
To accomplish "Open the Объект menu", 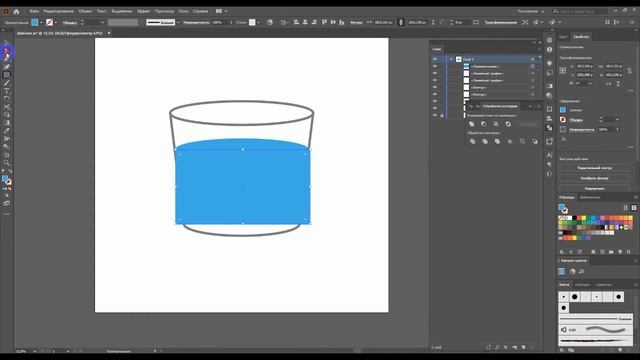I will [85, 11].
